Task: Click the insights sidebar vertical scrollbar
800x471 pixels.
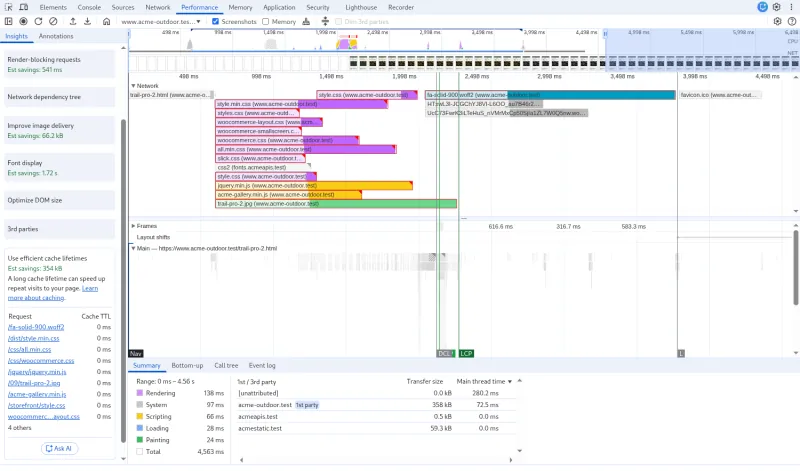Action: point(123,280)
